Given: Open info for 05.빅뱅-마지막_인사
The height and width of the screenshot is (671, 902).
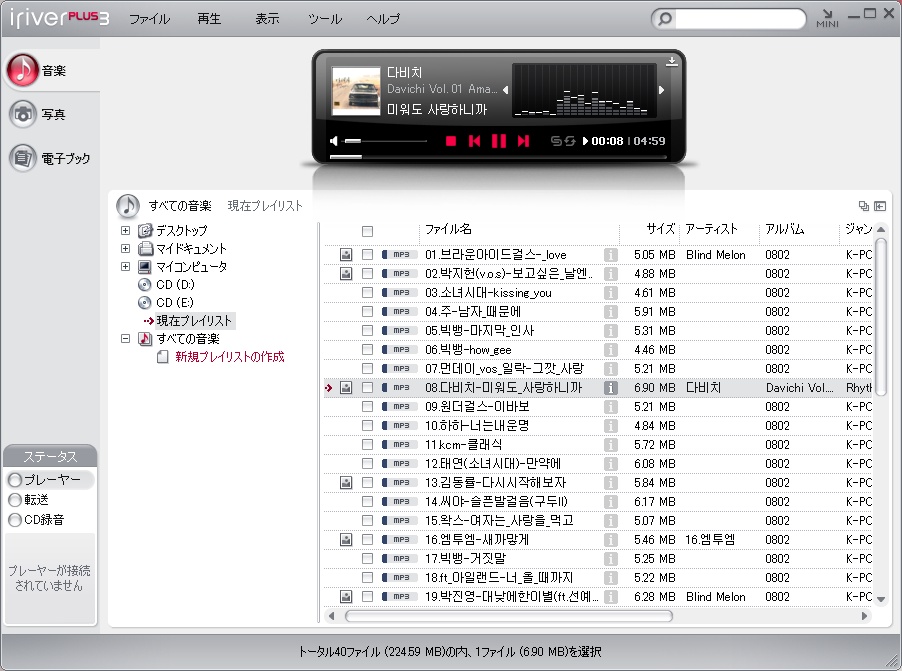Looking at the screenshot, I should pos(610,330).
